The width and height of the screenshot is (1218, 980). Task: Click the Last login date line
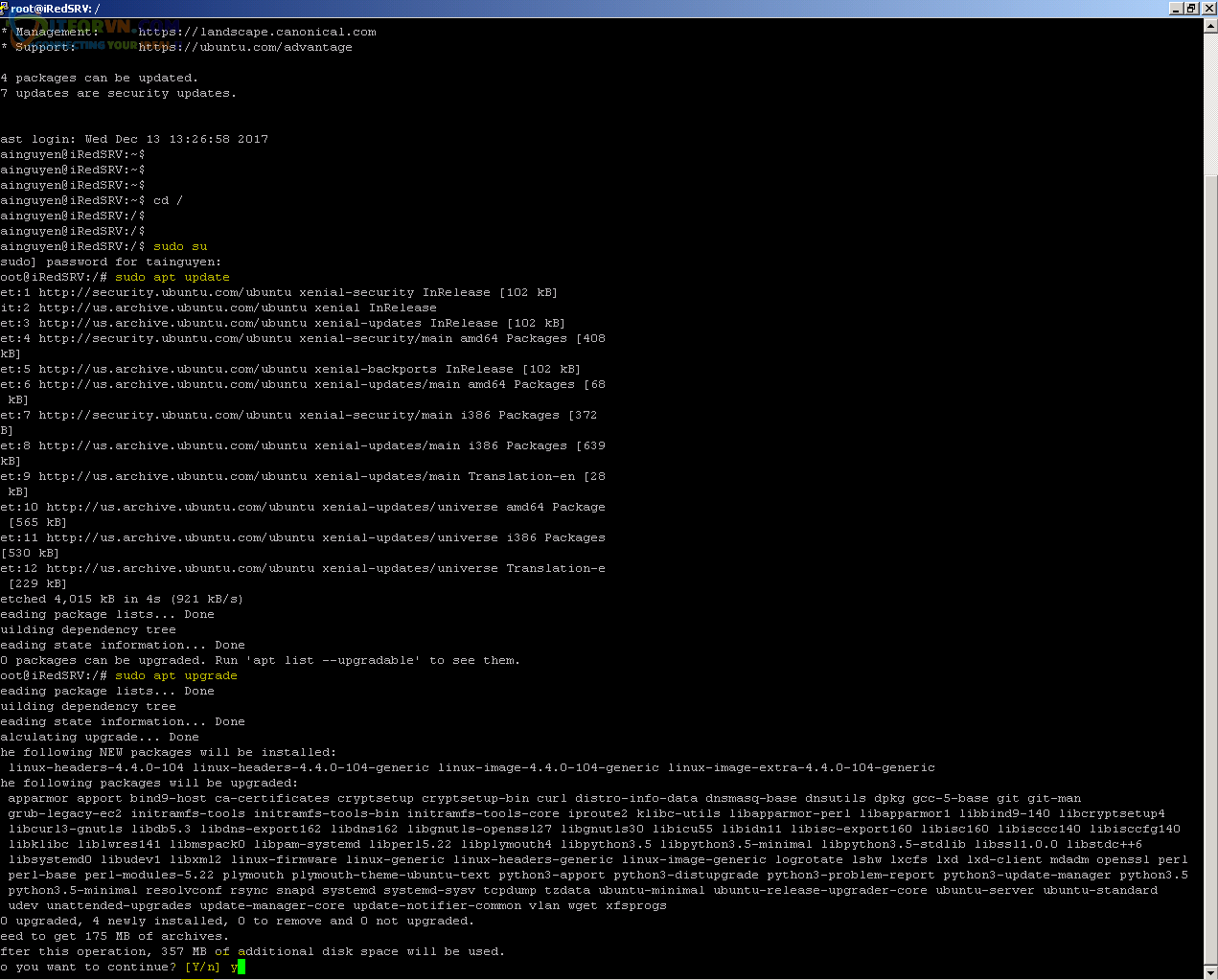134,139
